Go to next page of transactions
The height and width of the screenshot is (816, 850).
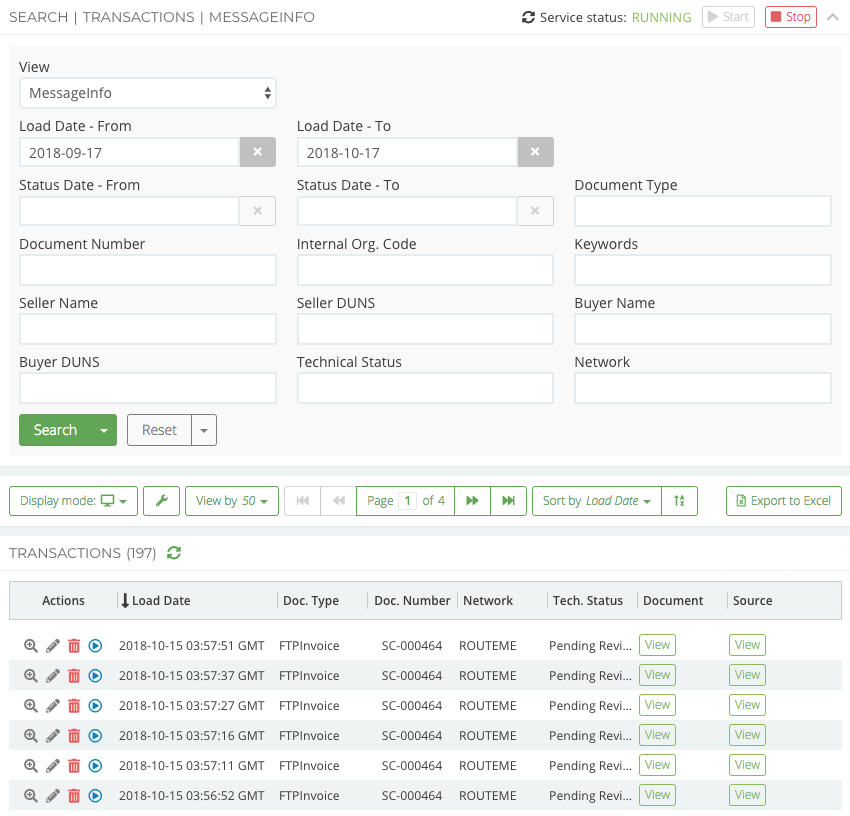coord(472,501)
